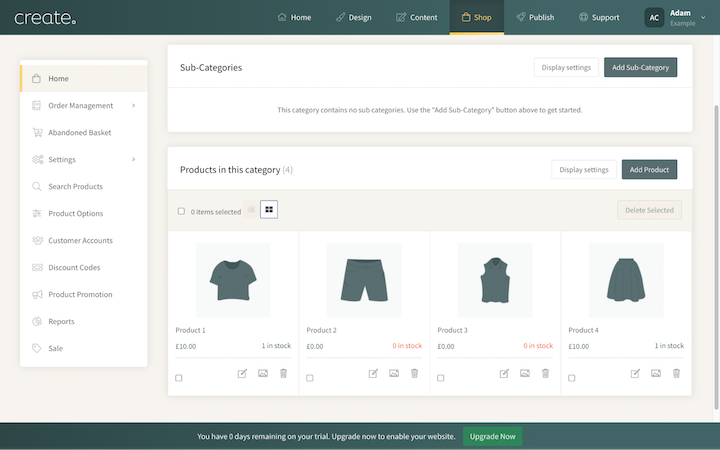Image resolution: width=720 pixels, height=450 pixels.
Task: Open Customer Accounts in sidebar
Action: pyautogui.click(x=84, y=241)
